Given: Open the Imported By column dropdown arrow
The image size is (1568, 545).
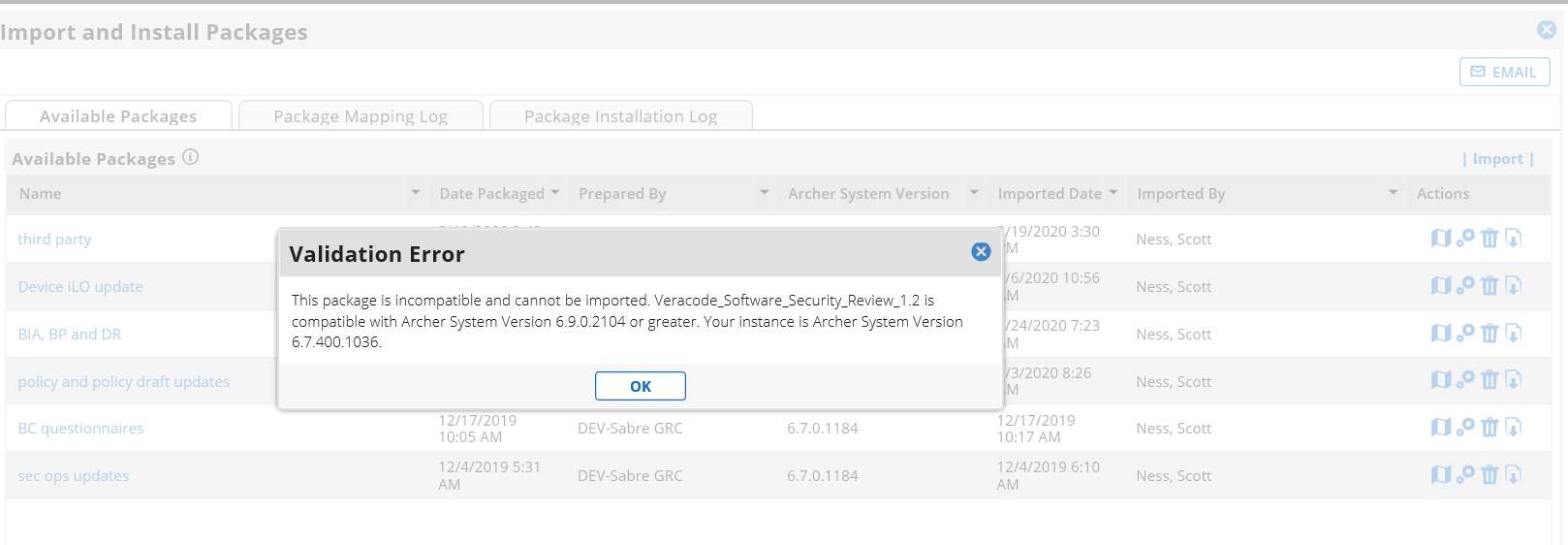Looking at the screenshot, I should (x=1393, y=193).
